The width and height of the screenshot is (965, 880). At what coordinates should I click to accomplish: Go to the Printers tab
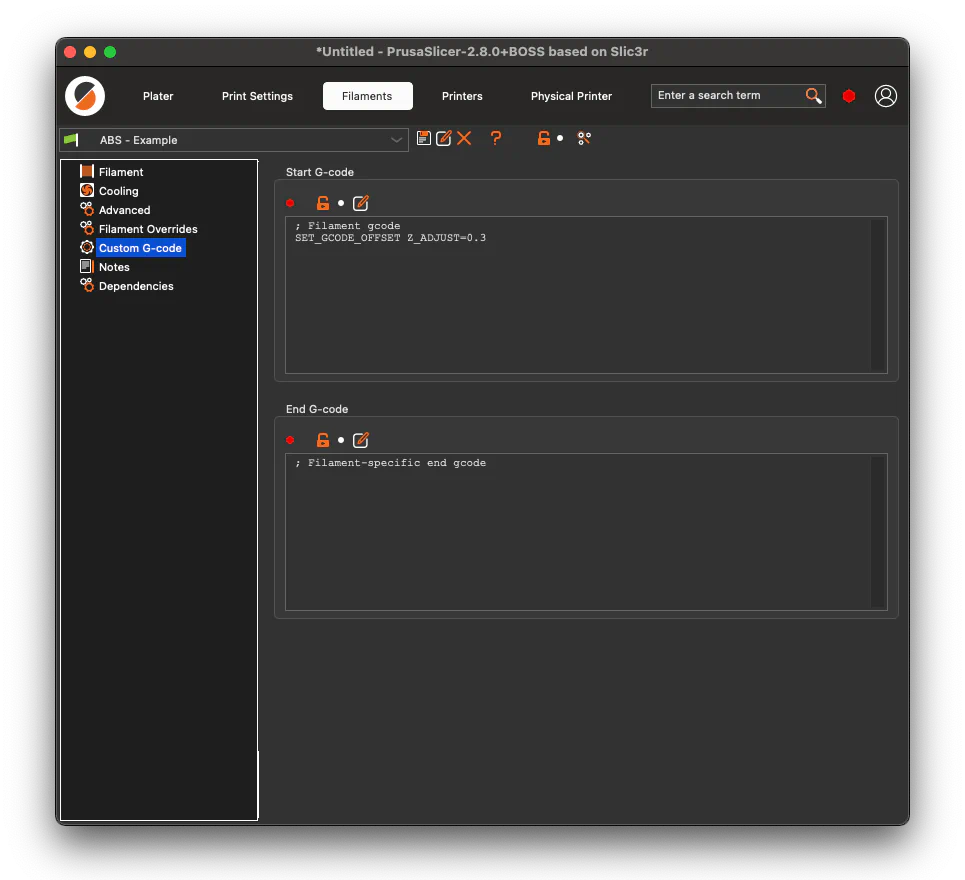click(x=462, y=96)
